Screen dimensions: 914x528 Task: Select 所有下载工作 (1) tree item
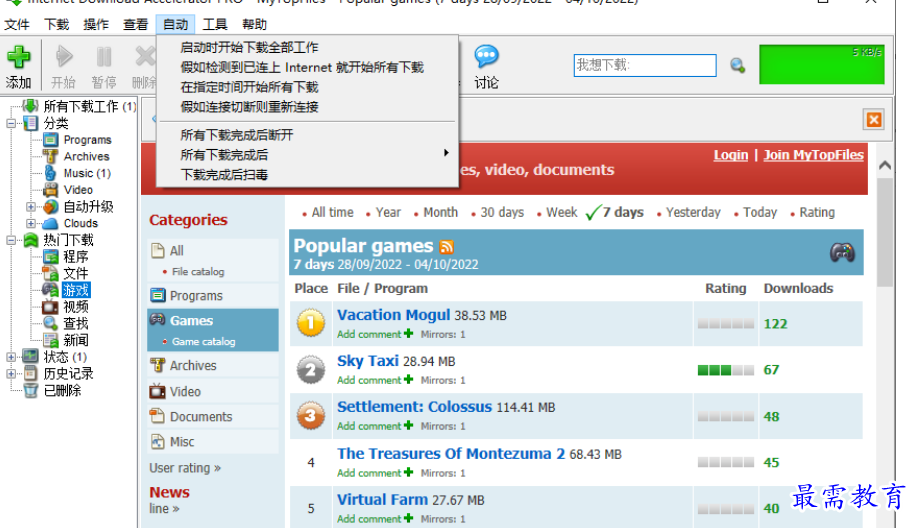click(90, 106)
